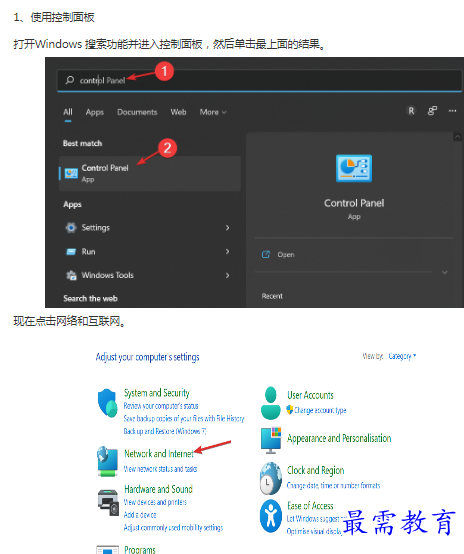
Task: Click Change date, time or number formats link
Action: click(x=334, y=486)
